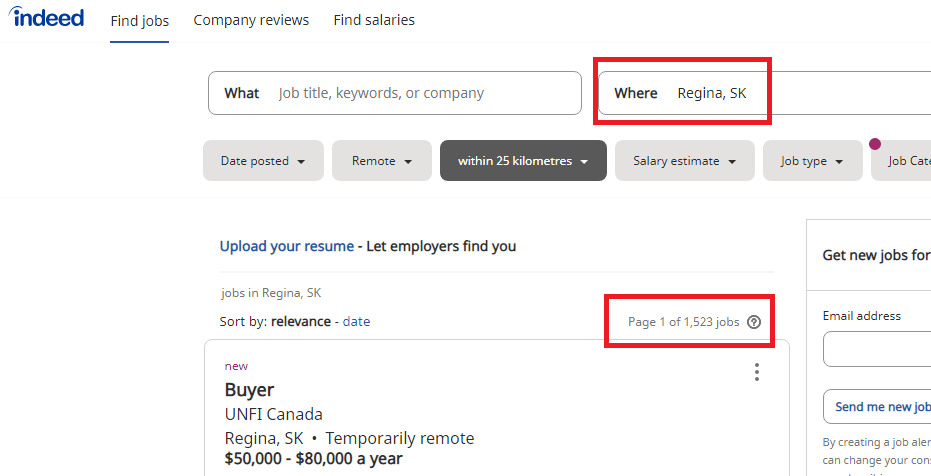Viewport: 931px width, 476px height.
Task: Open the Job Category filter
Action: [901, 161]
